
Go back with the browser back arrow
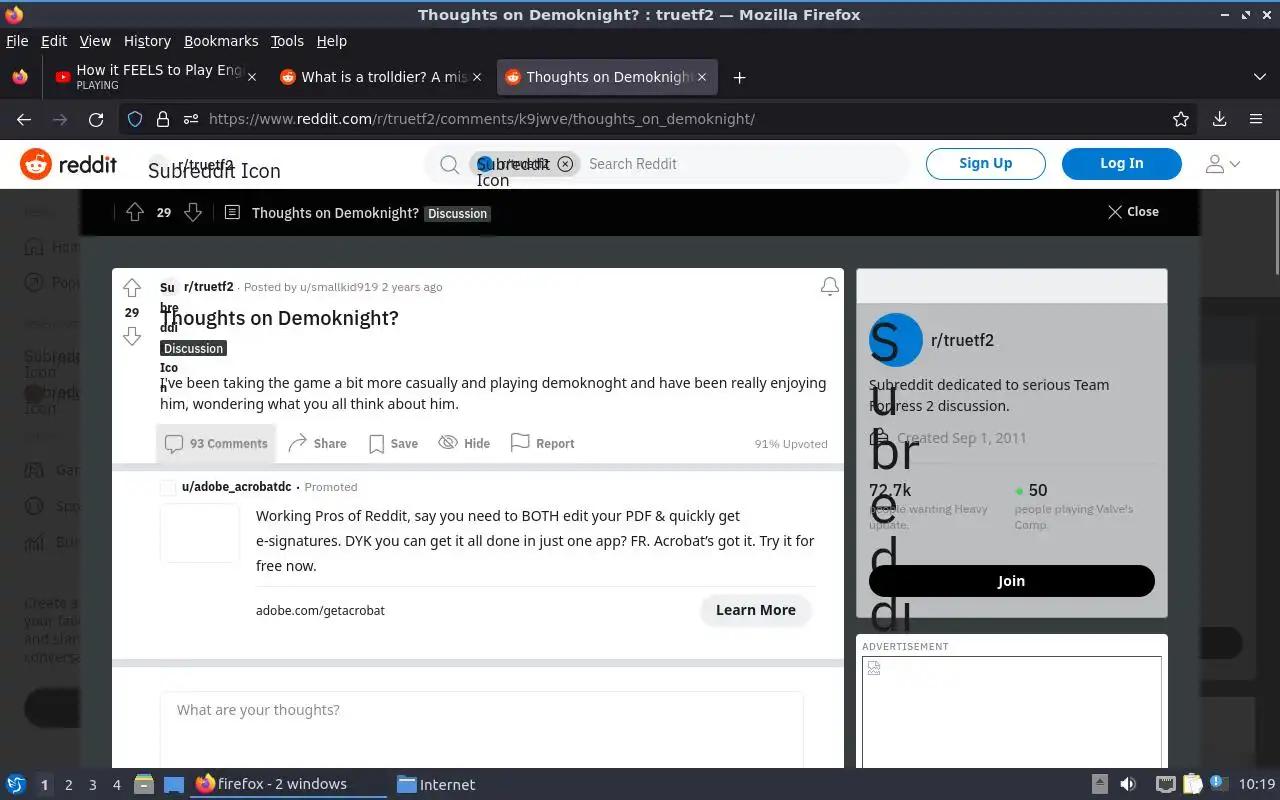24,119
